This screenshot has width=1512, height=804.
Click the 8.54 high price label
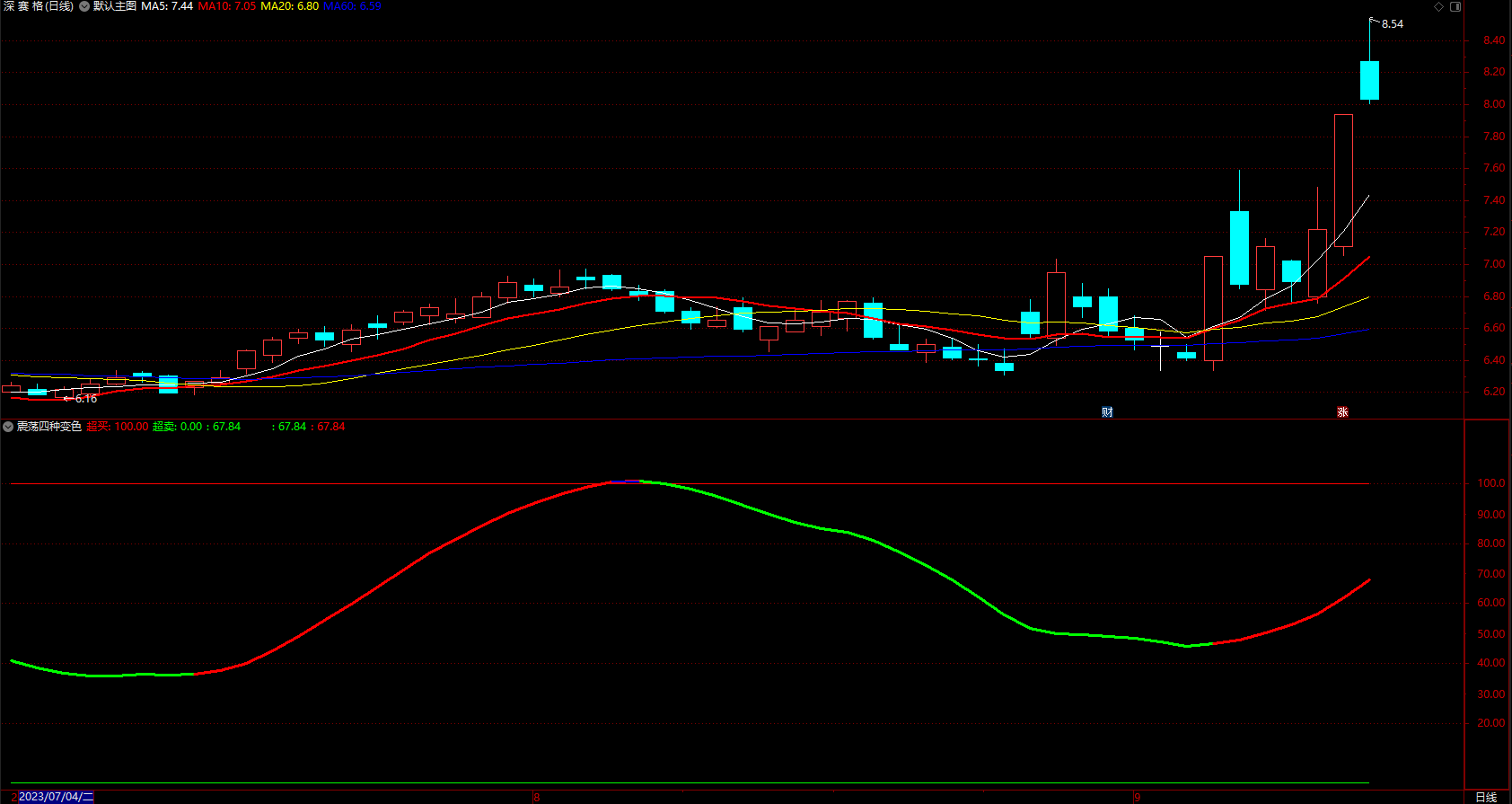point(1393,24)
